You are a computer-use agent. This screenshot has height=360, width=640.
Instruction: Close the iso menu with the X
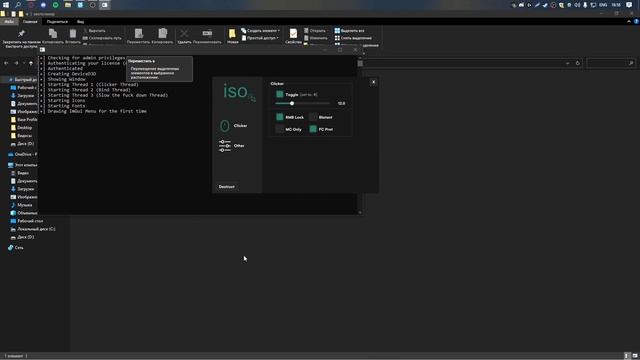pyautogui.click(x=373, y=82)
